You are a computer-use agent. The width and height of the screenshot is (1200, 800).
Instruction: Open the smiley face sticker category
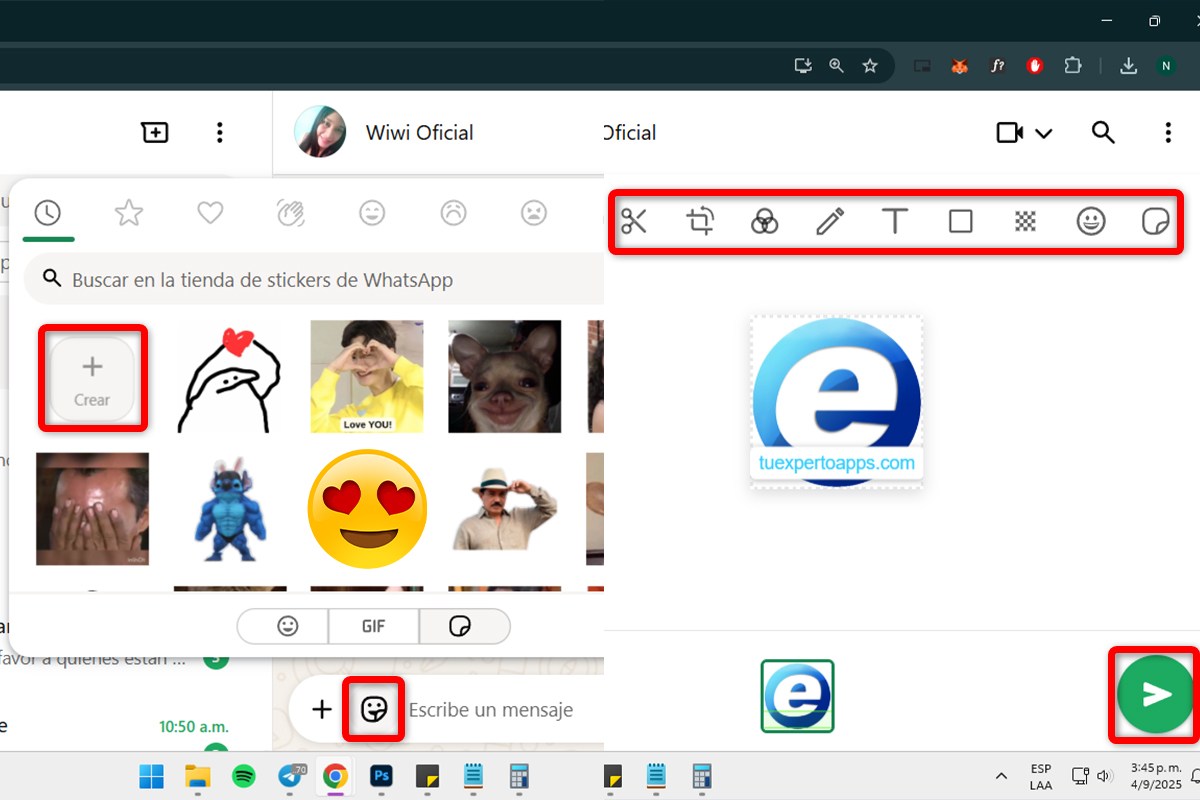coord(372,212)
